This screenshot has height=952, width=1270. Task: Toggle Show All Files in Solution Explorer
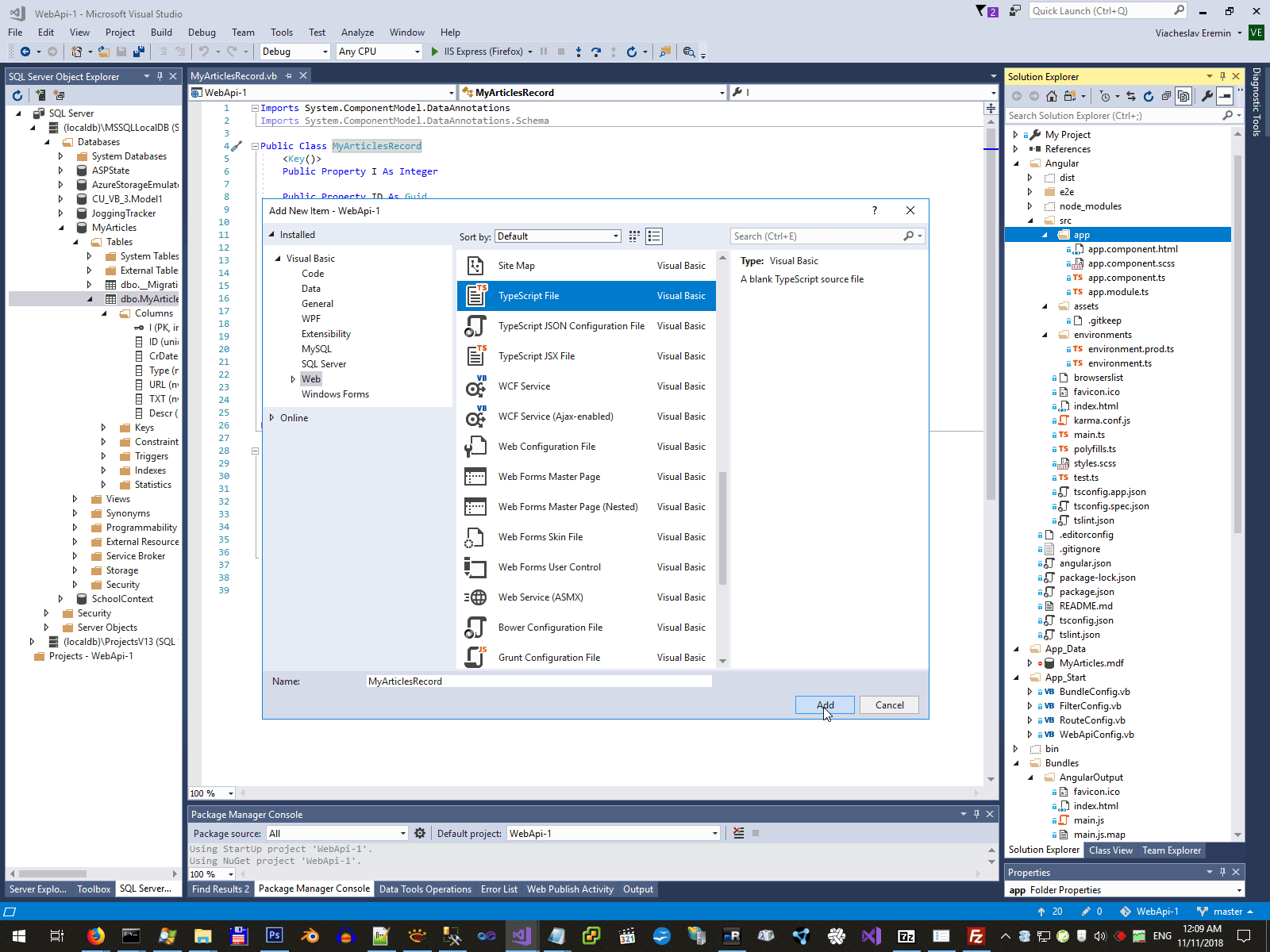pos(1183,96)
